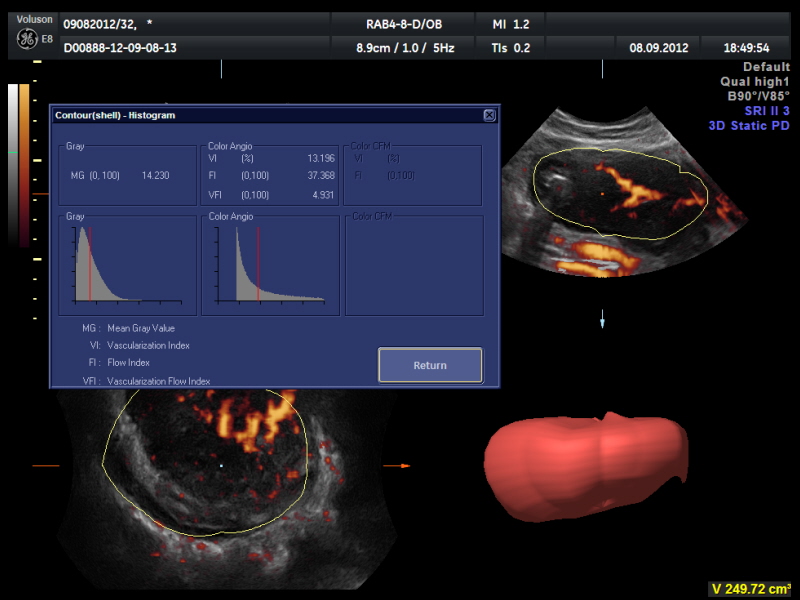Click the Color Angio histogram chart
The image size is (800, 600).
(x=270, y=265)
